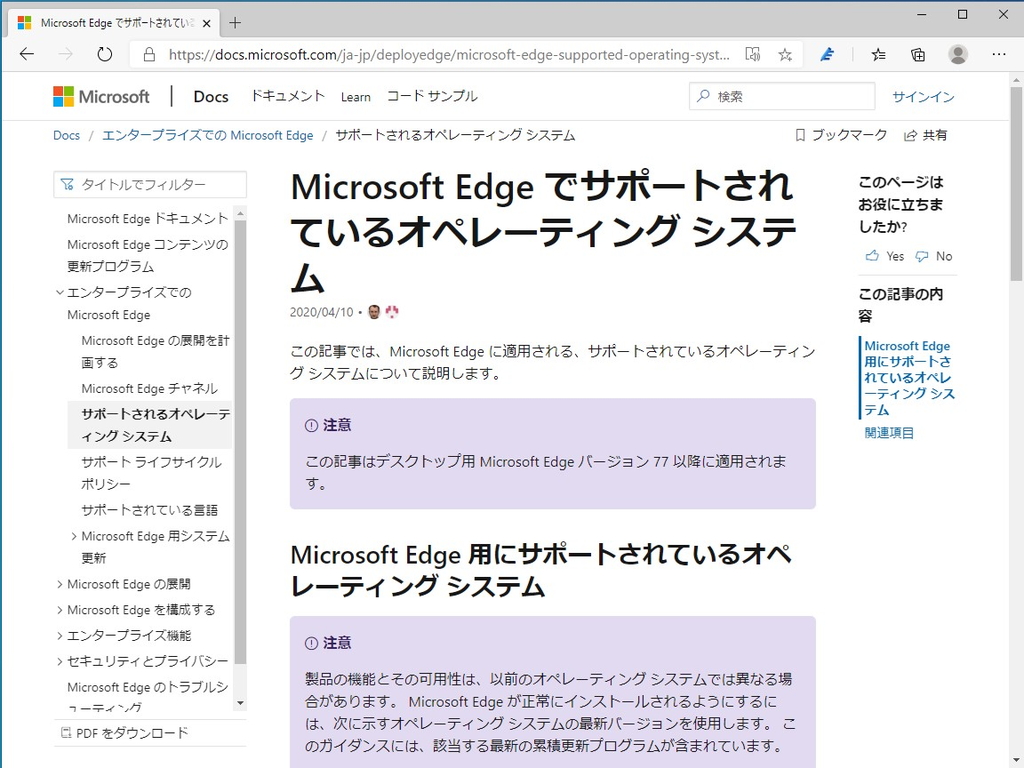Open the コード サンプル menu item
This screenshot has height=768, width=1024.
tap(432, 96)
